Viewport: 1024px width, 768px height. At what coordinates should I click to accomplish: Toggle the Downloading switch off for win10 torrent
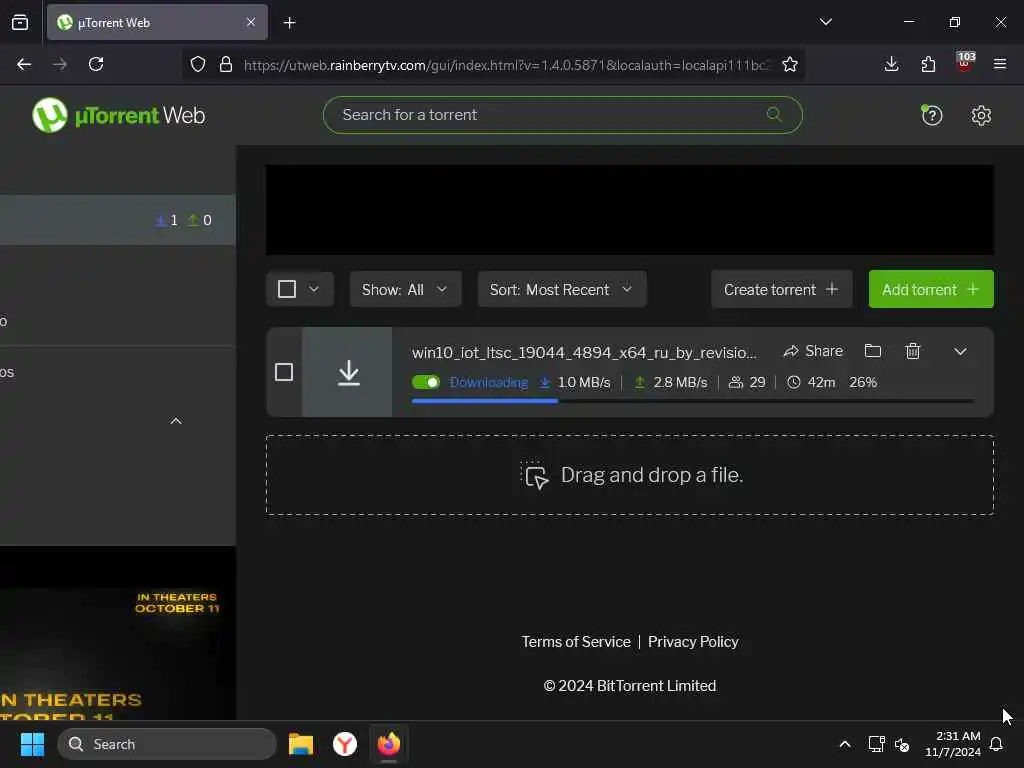pos(426,382)
